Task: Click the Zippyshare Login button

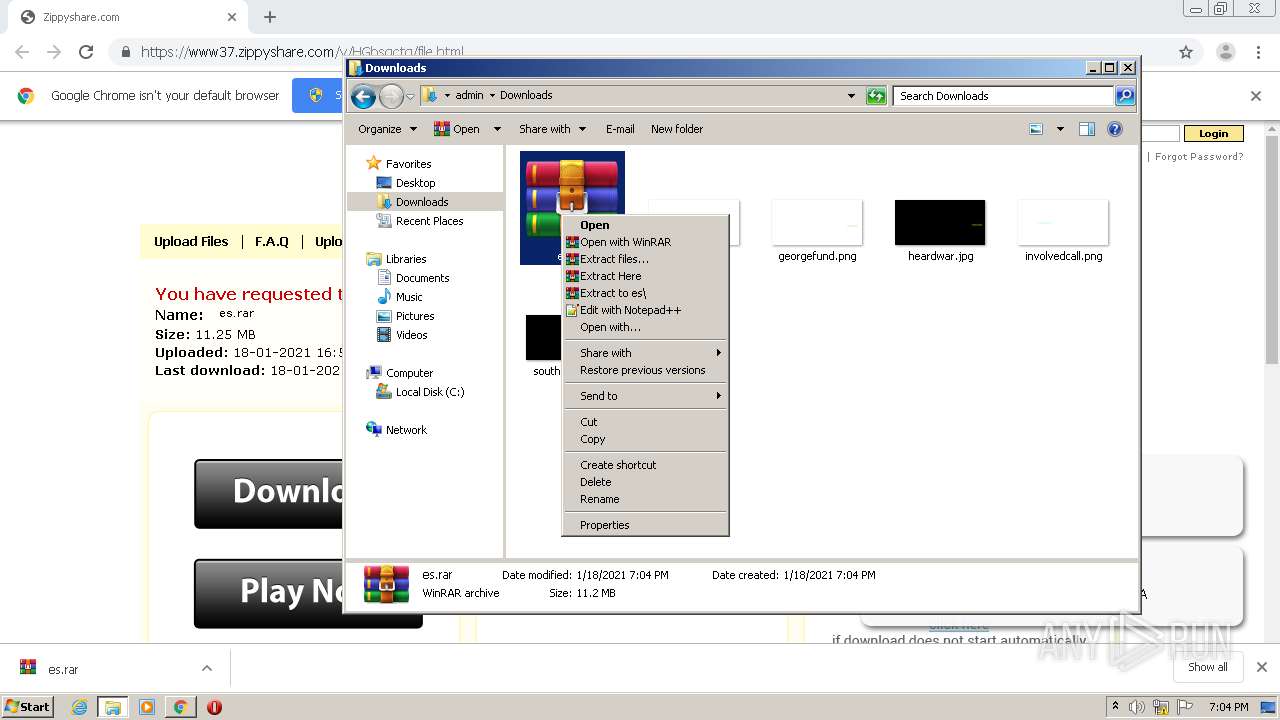Action: coord(1213,134)
